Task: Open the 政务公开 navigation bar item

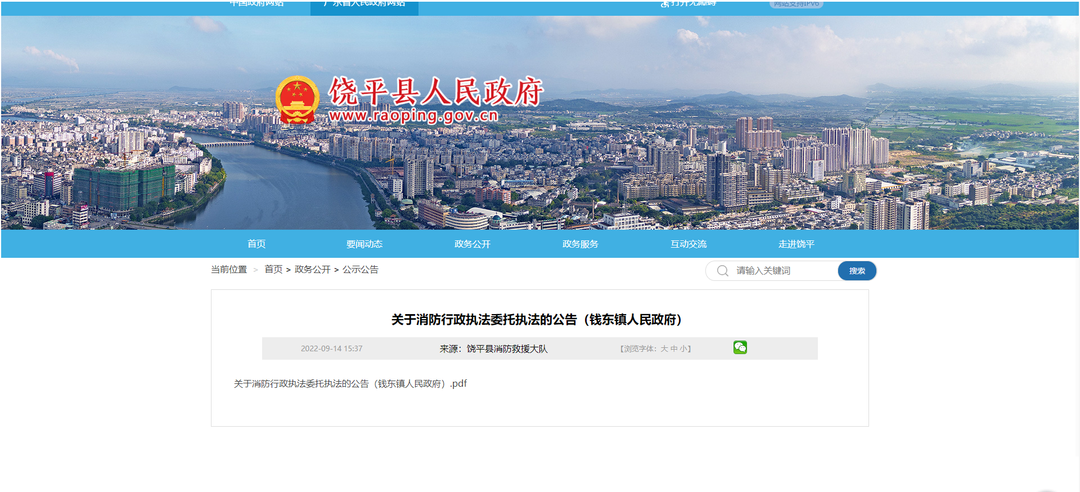Action: point(472,244)
